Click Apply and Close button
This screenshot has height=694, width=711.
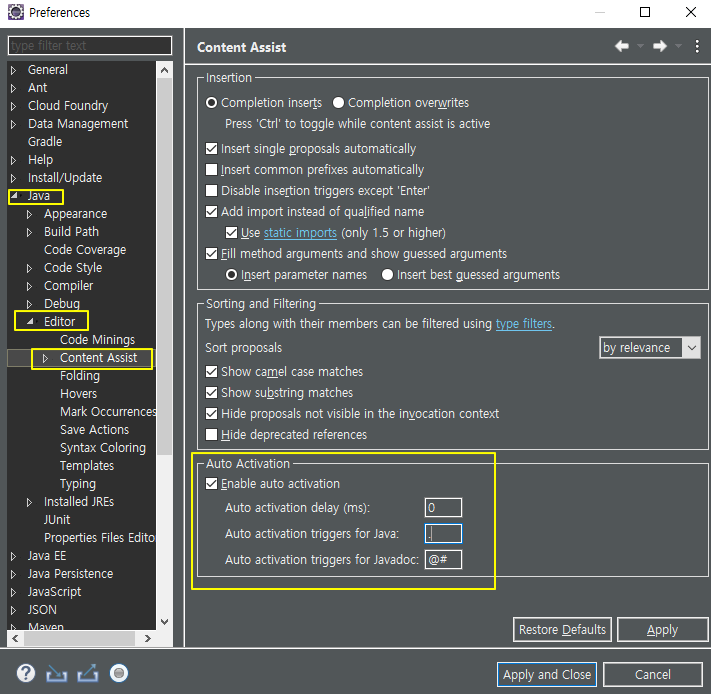point(547,675)
